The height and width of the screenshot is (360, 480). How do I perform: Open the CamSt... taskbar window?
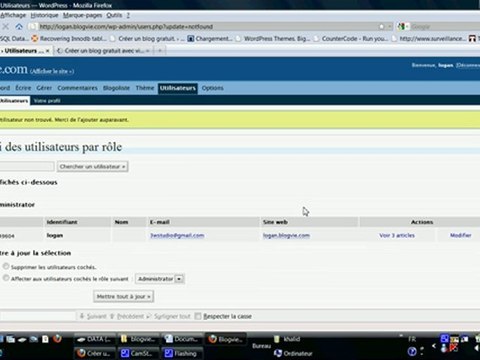coord(138,353)
